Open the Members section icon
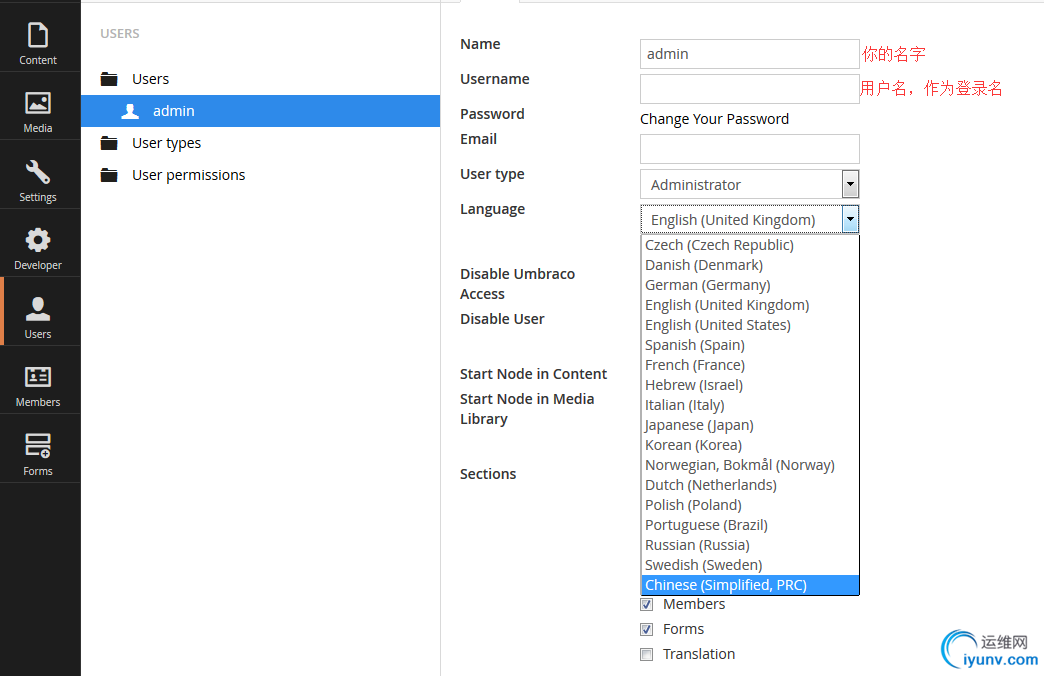 pyautogui.click(x=38, y=377)
